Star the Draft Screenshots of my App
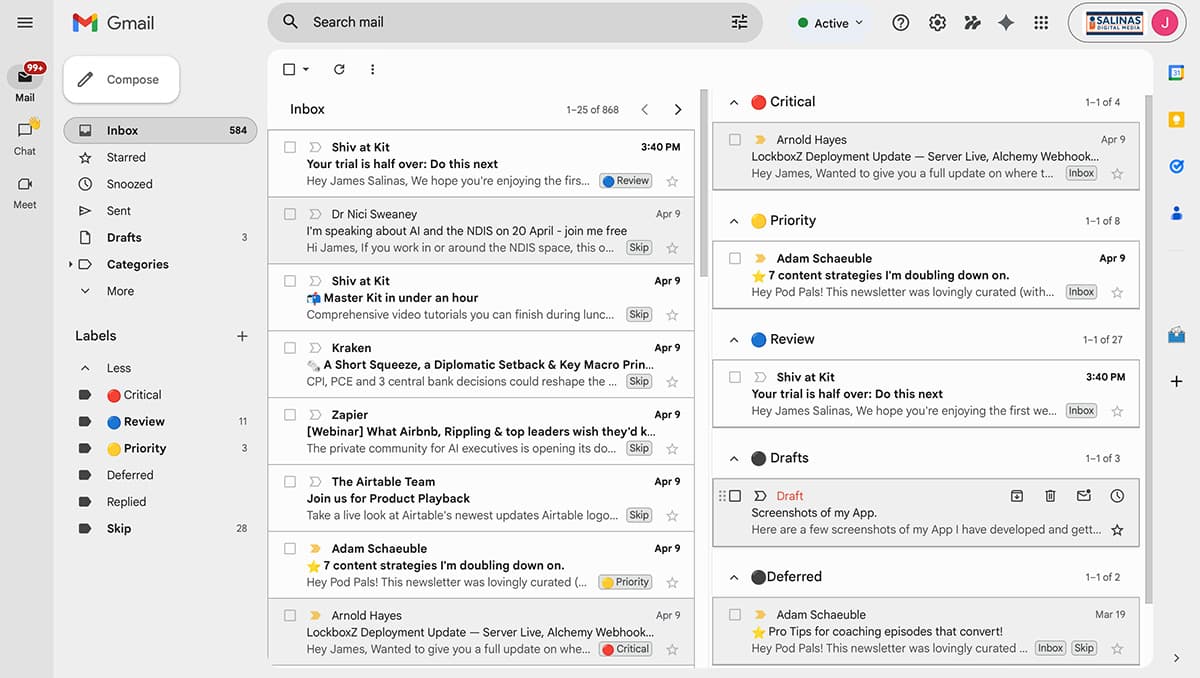The image size is (1200, 678). (1117, 530)
